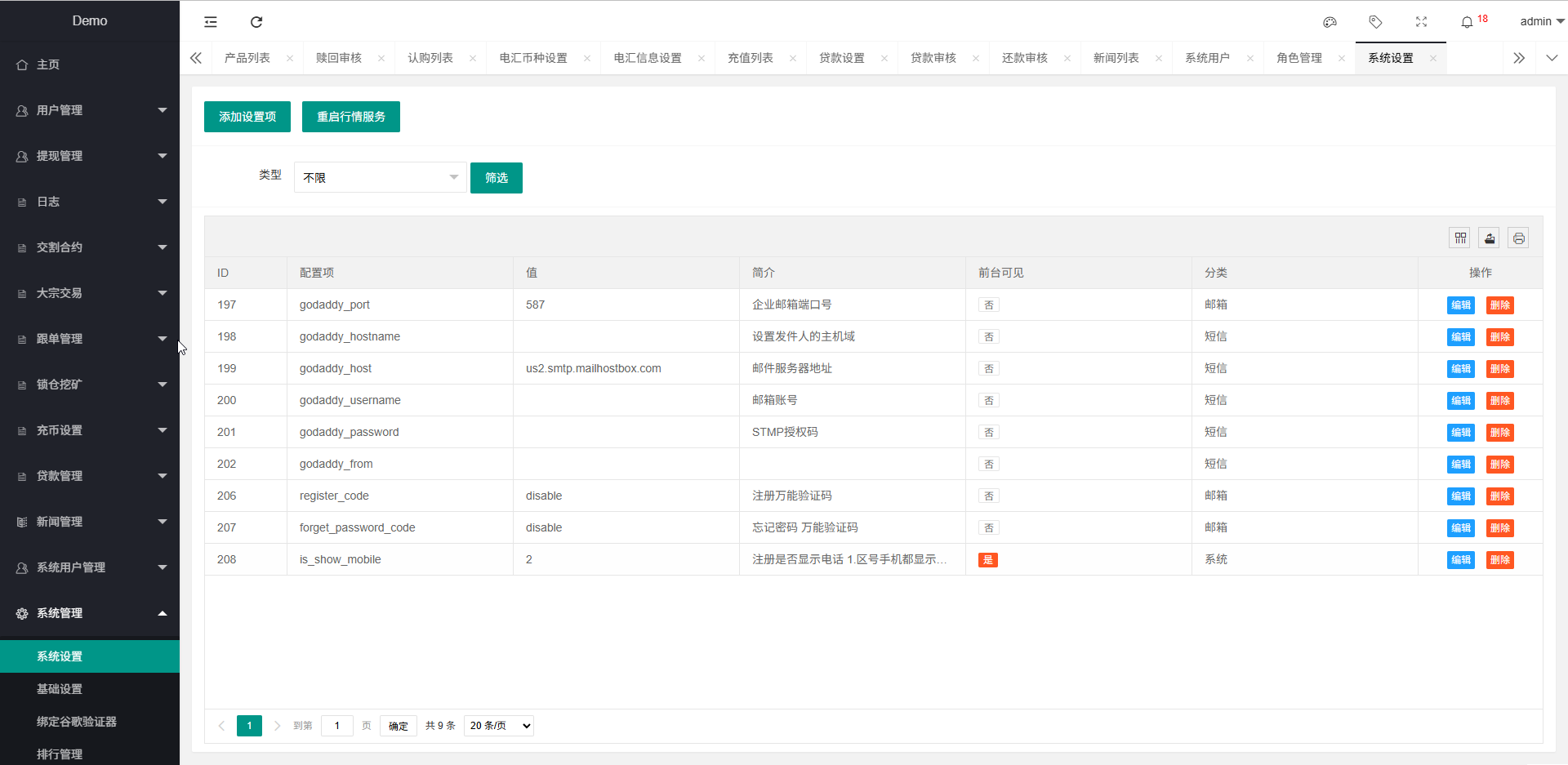Viewport: 1568px width, 765px height.
Task: Expand the 用户管理 sidebar menu
Action: tap(90, 110)
